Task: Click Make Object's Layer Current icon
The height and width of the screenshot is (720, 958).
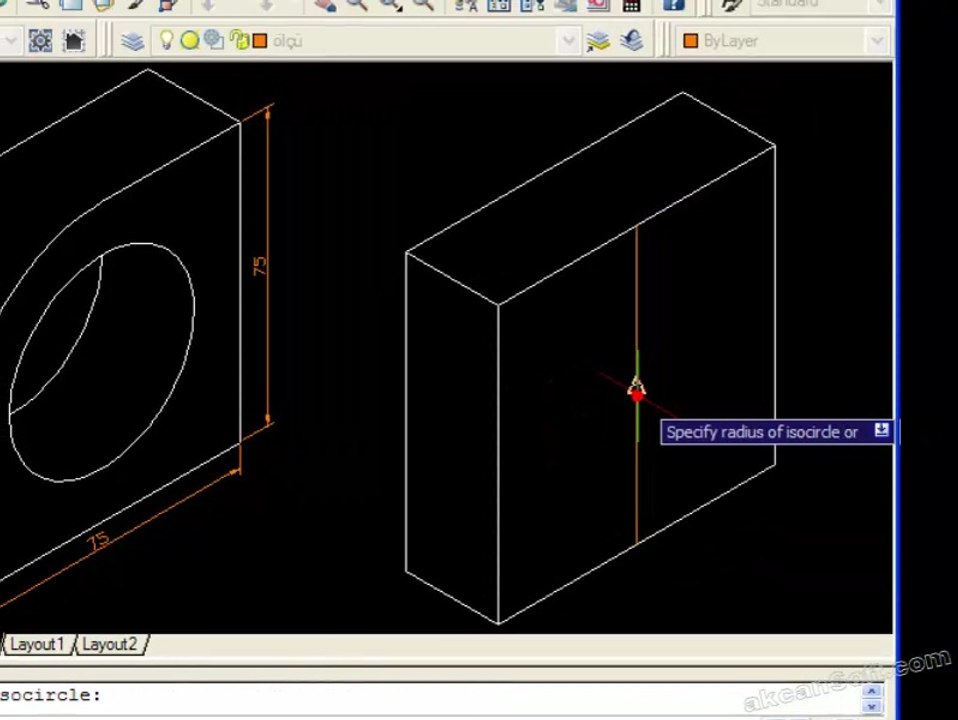Action: point(598,41)
